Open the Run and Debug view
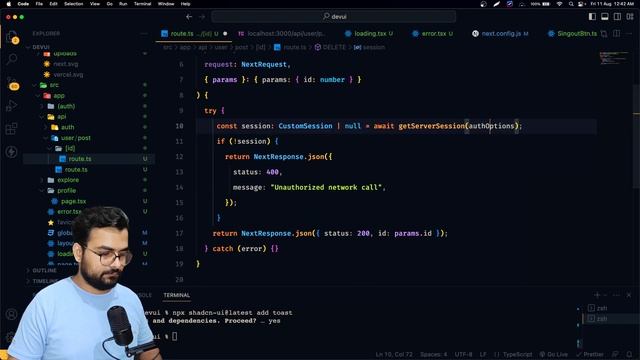 pos(12,106)
